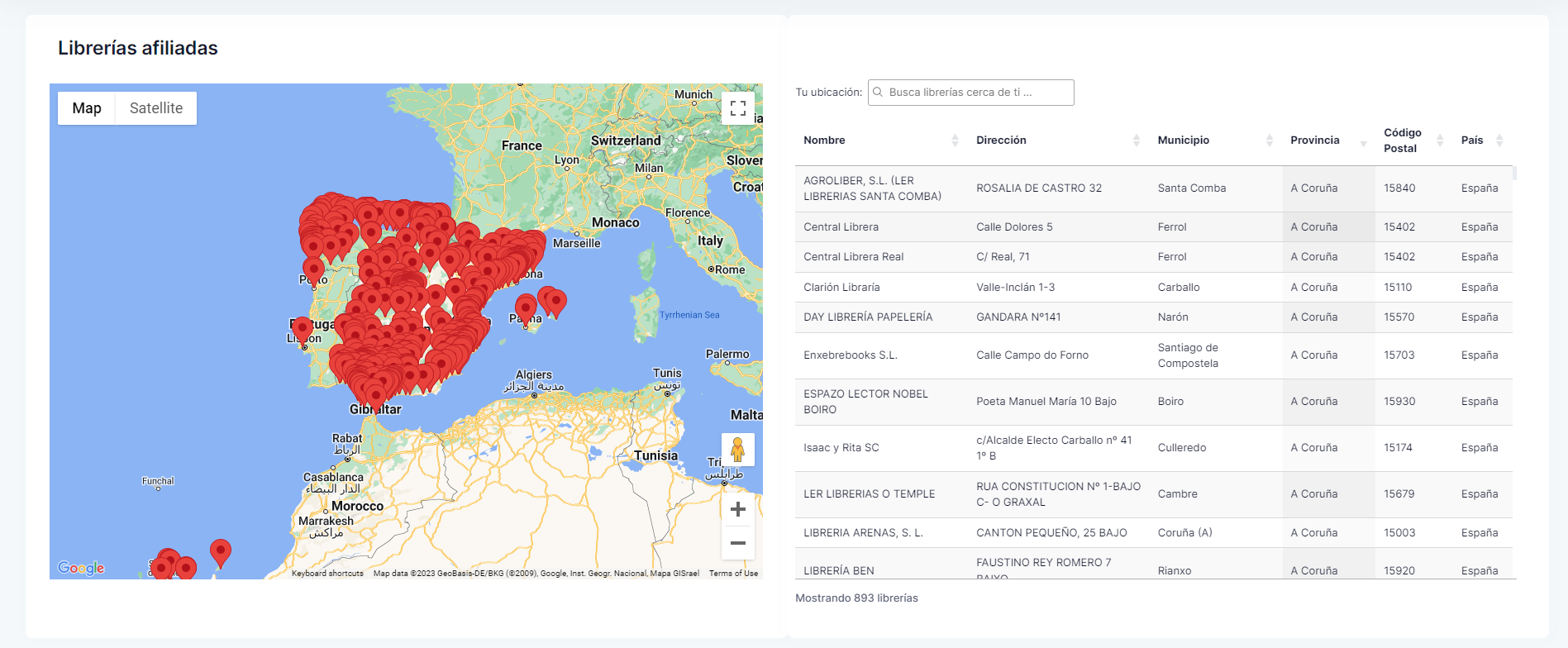1568x648 pixels.
Task: Click address 'Valle-Inclán 1-3'
Action: 1015,288
